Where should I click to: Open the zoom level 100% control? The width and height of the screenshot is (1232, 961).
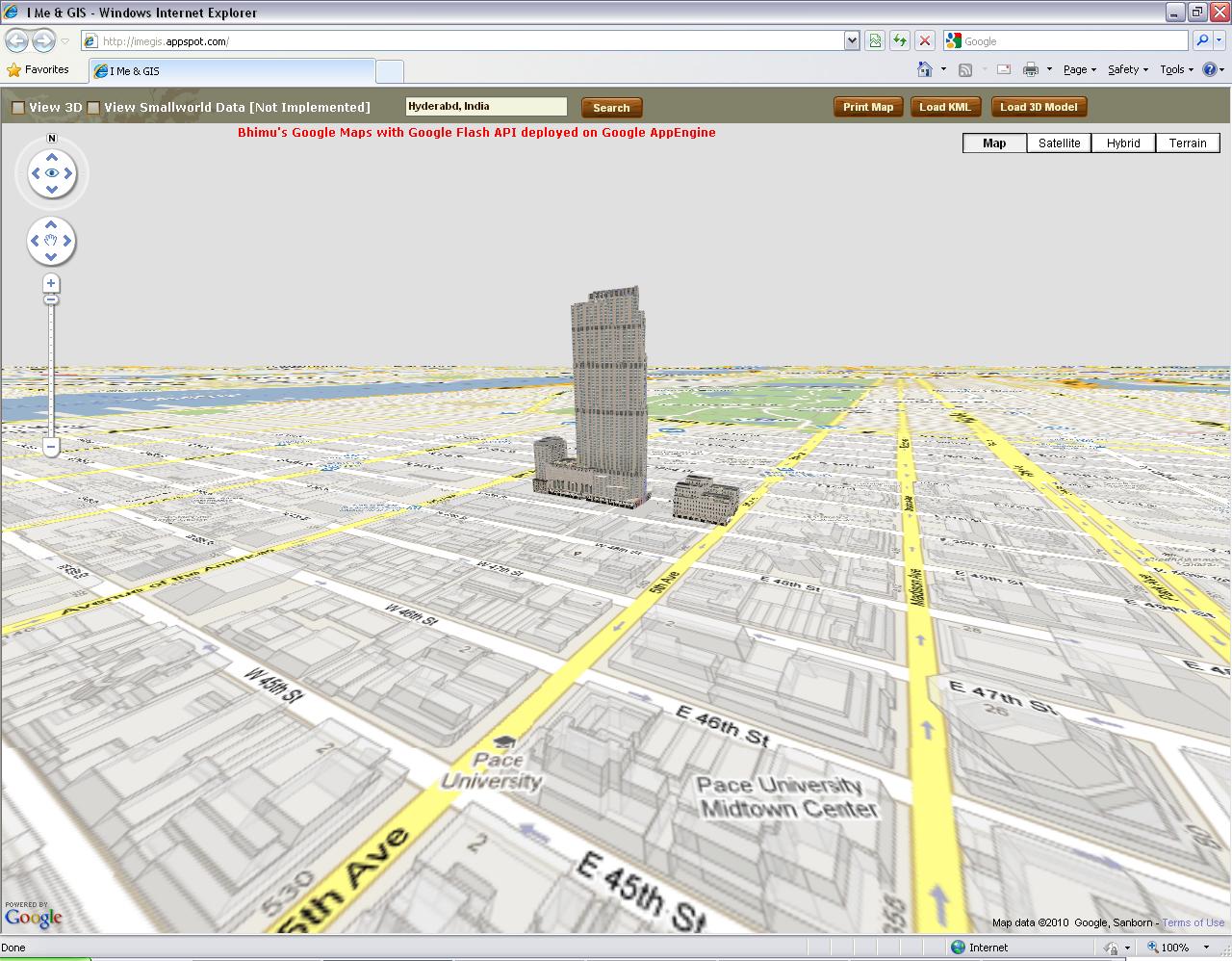click(1178, 948)
